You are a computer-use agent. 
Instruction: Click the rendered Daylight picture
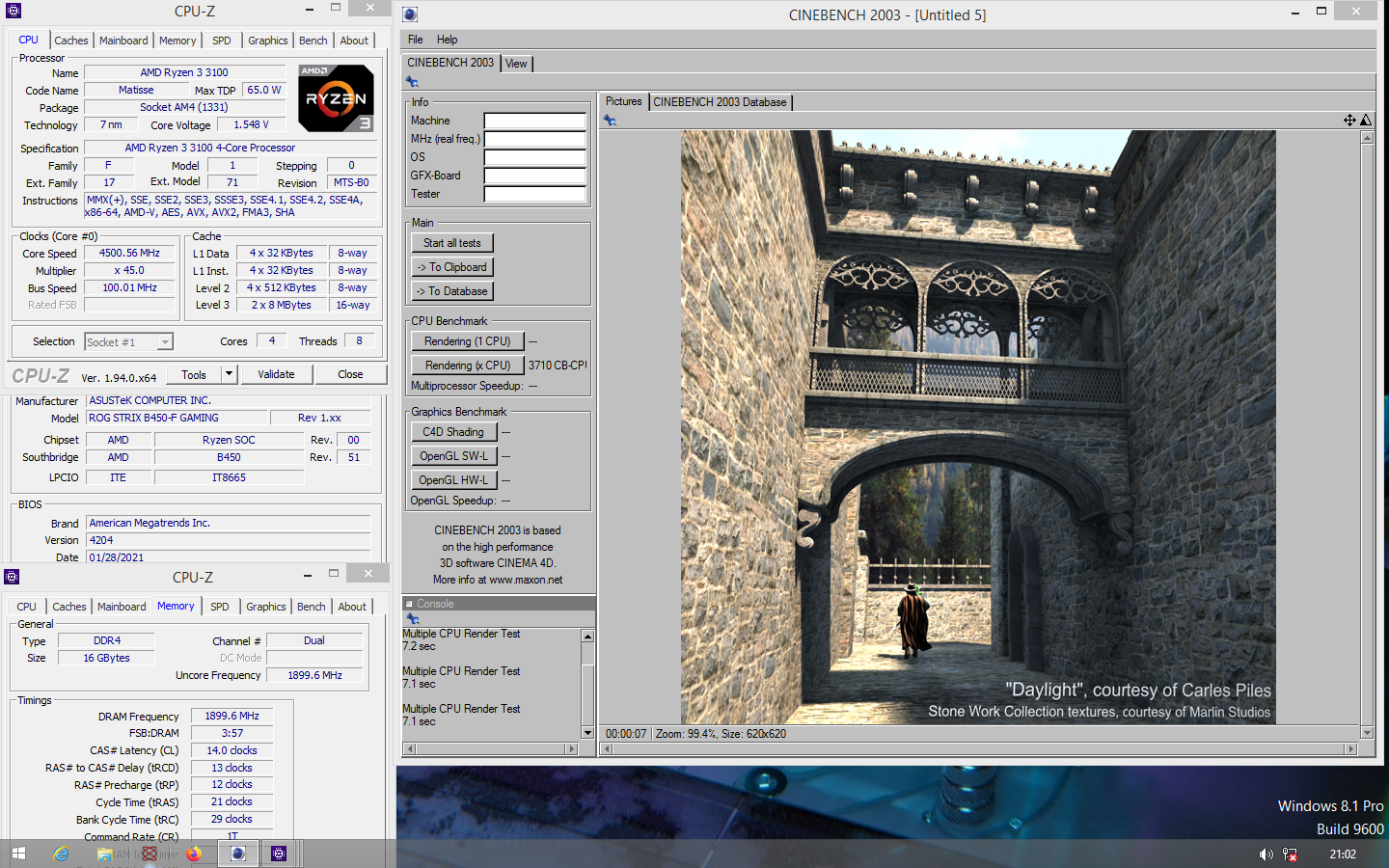point(978,427)
